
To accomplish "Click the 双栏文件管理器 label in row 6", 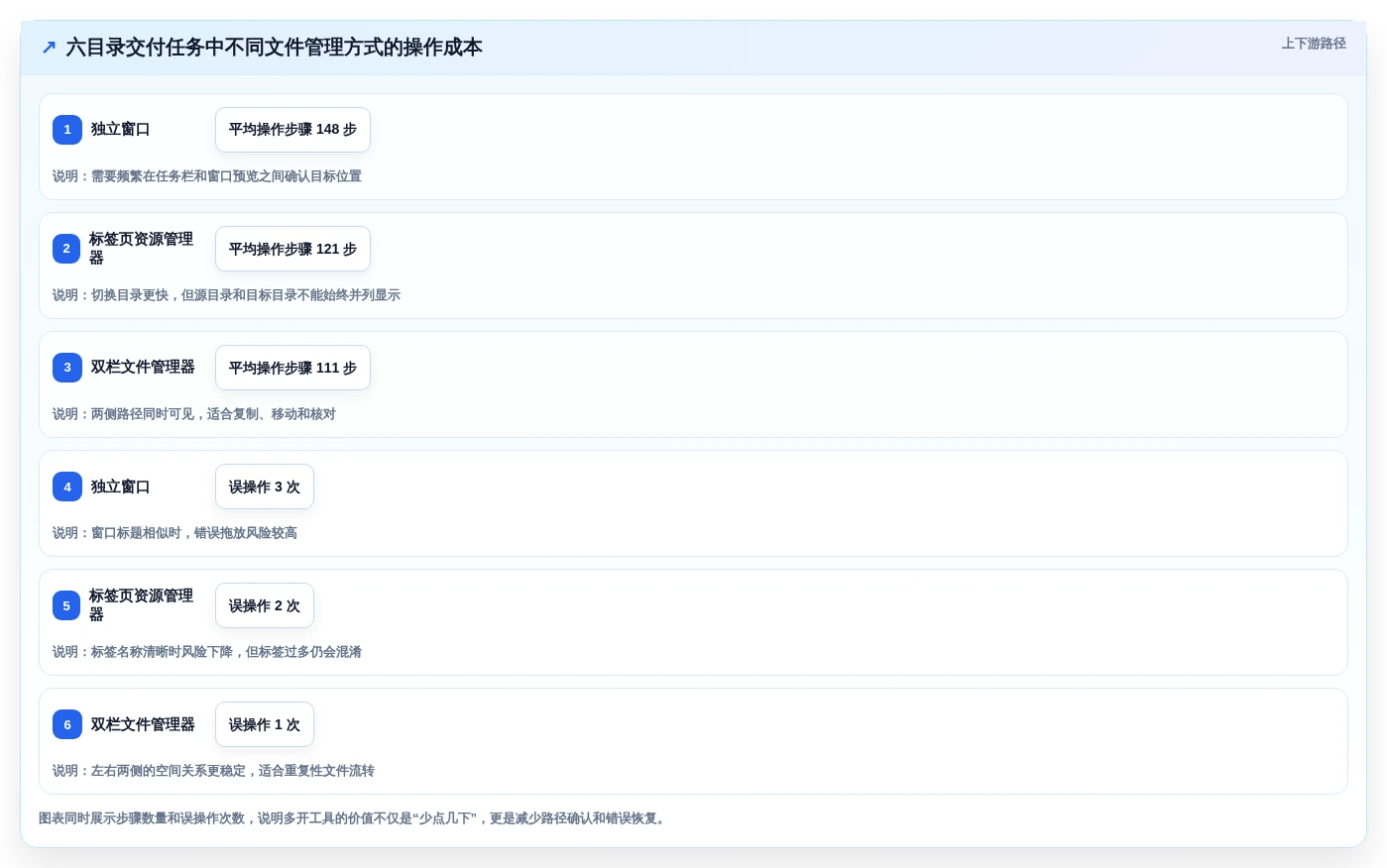I will pyautogui.click(x=143, y=724).
